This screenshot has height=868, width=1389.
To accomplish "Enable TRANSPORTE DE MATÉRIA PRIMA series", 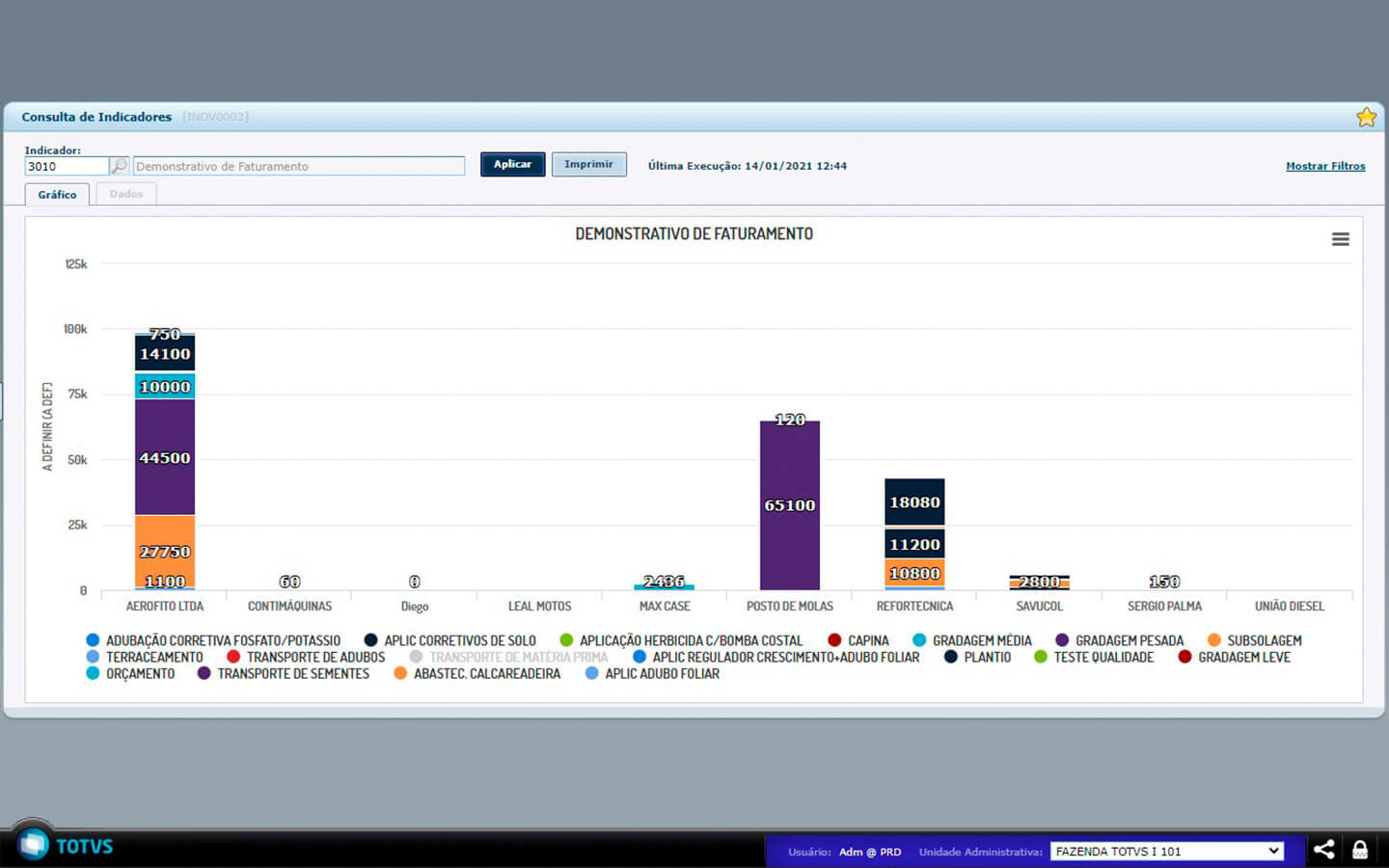I will 518,657.
